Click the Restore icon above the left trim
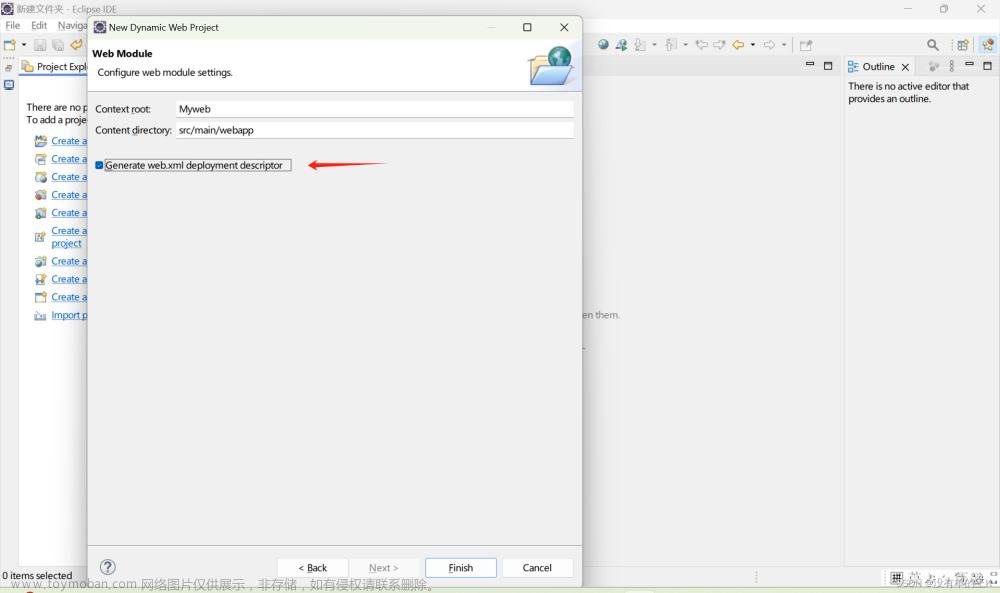This screenshot has width=1000, height=593. pos(8,68)
